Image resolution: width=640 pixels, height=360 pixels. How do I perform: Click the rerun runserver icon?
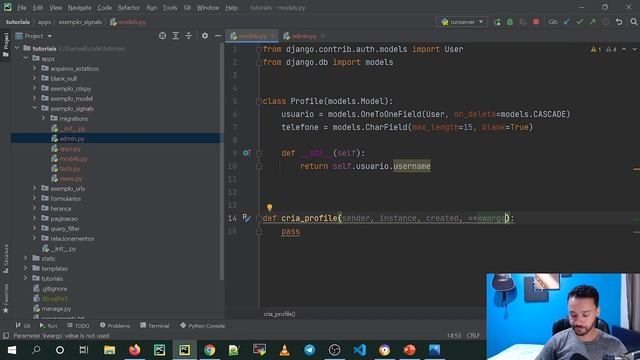[497, 22]
